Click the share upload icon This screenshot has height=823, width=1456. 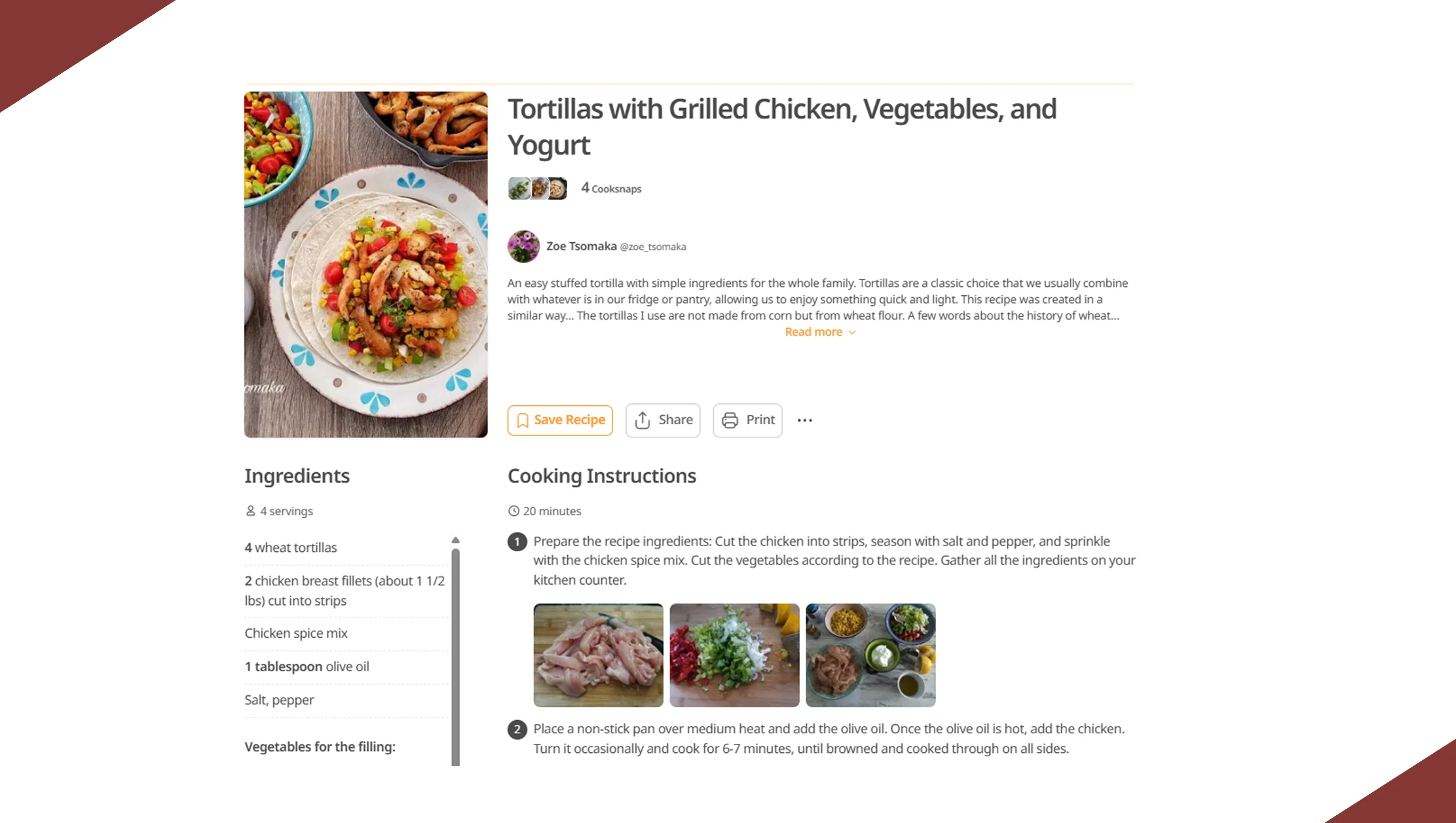tap(643, 420)
